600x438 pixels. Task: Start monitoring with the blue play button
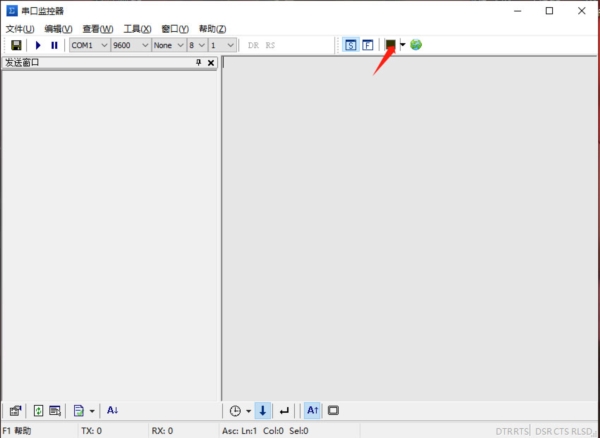(x=38, y=45)
